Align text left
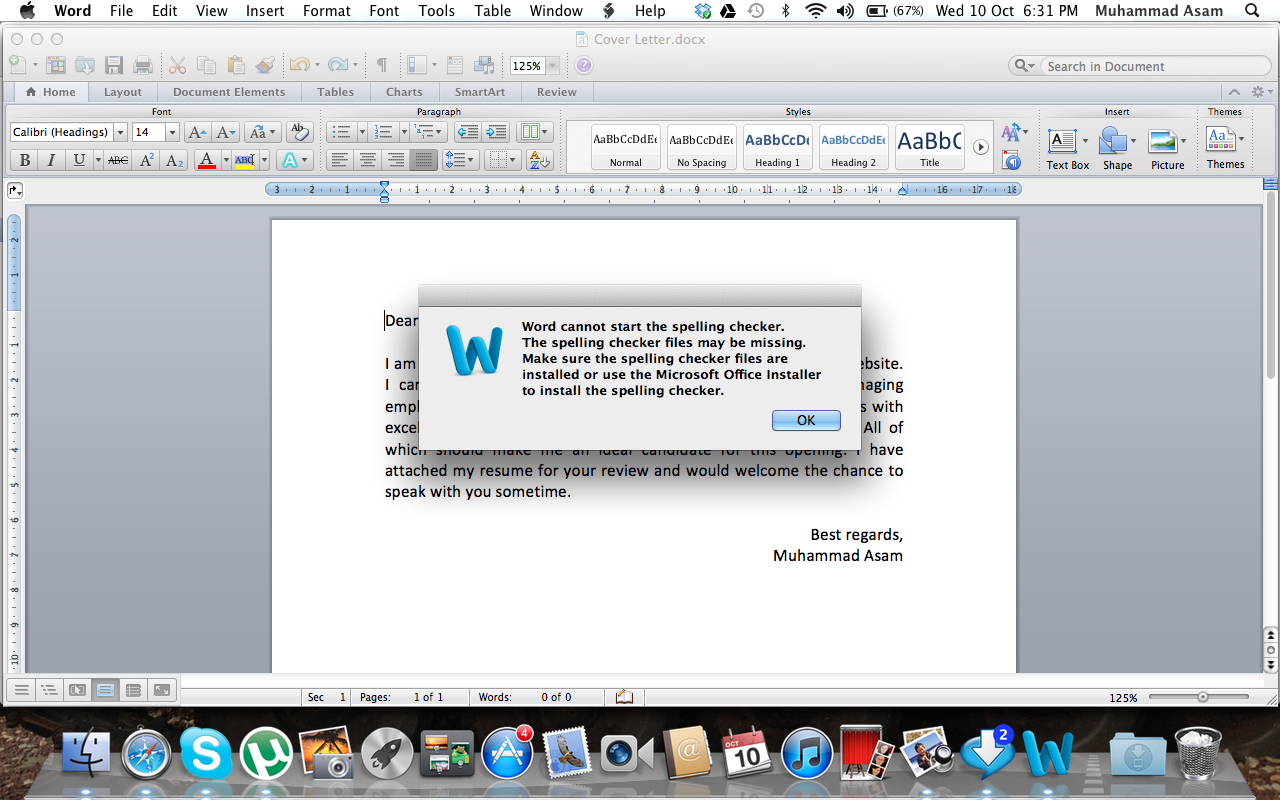 pos(340,160)
